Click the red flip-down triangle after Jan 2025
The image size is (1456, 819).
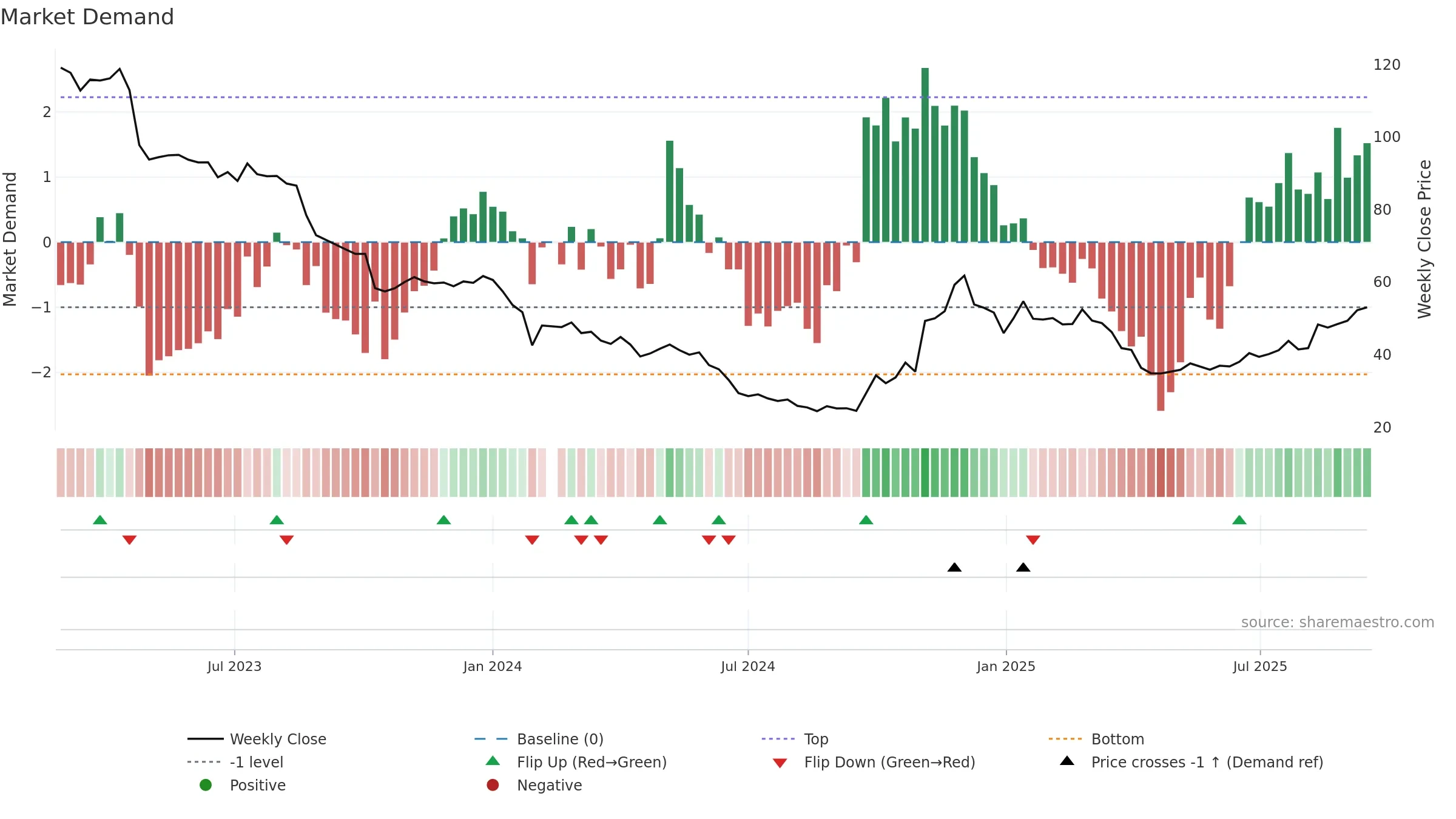[1033, 540]
